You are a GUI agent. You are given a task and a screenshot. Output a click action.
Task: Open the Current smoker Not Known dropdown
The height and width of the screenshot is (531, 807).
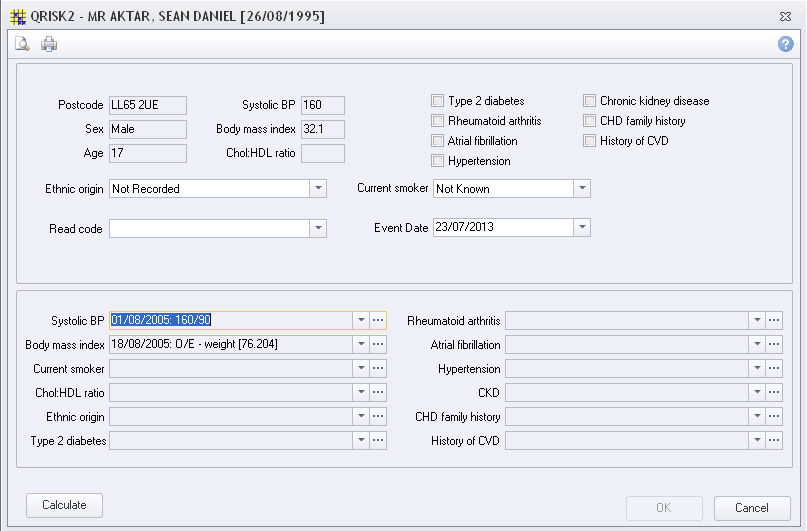582,189
